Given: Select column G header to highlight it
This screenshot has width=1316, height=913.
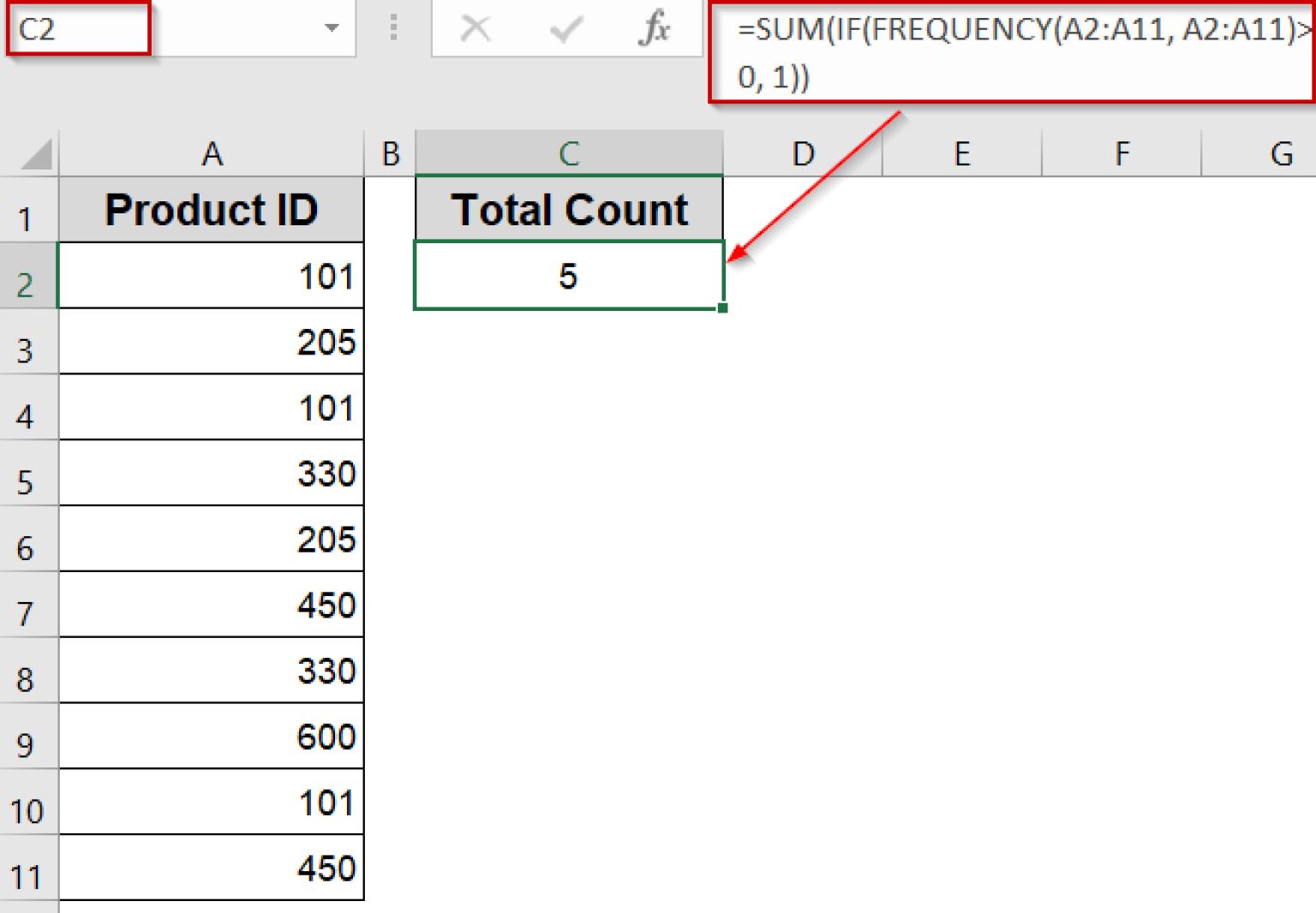Looking at the screenshot, I should [1281, 152].
